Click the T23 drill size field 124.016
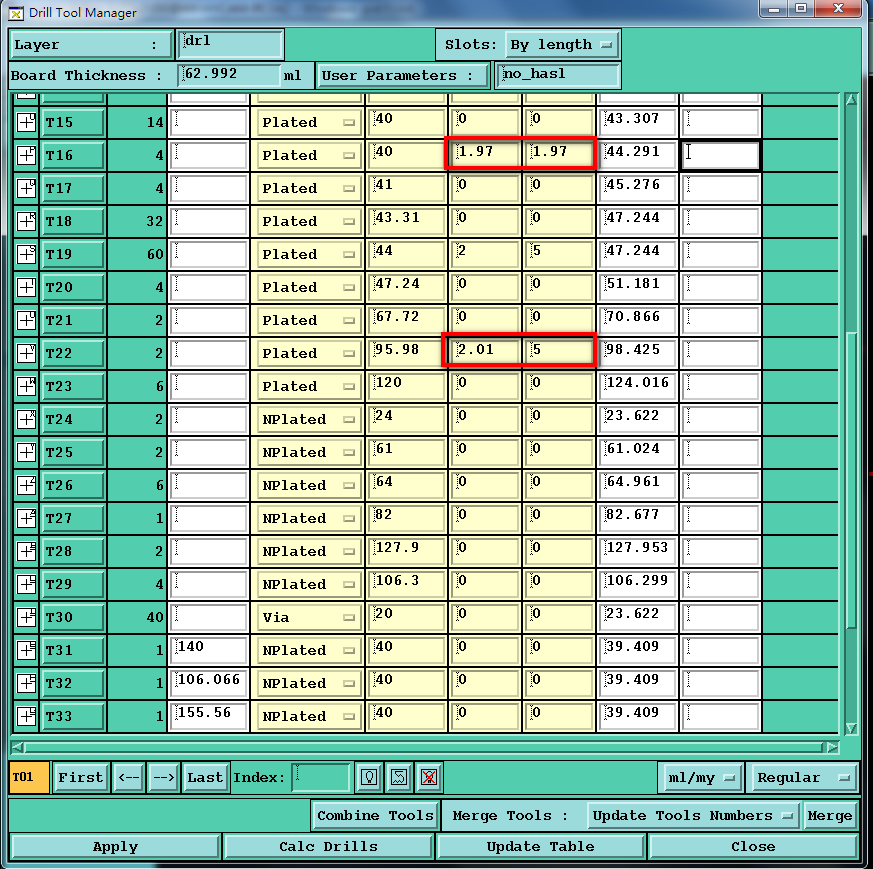 [638, 385]
